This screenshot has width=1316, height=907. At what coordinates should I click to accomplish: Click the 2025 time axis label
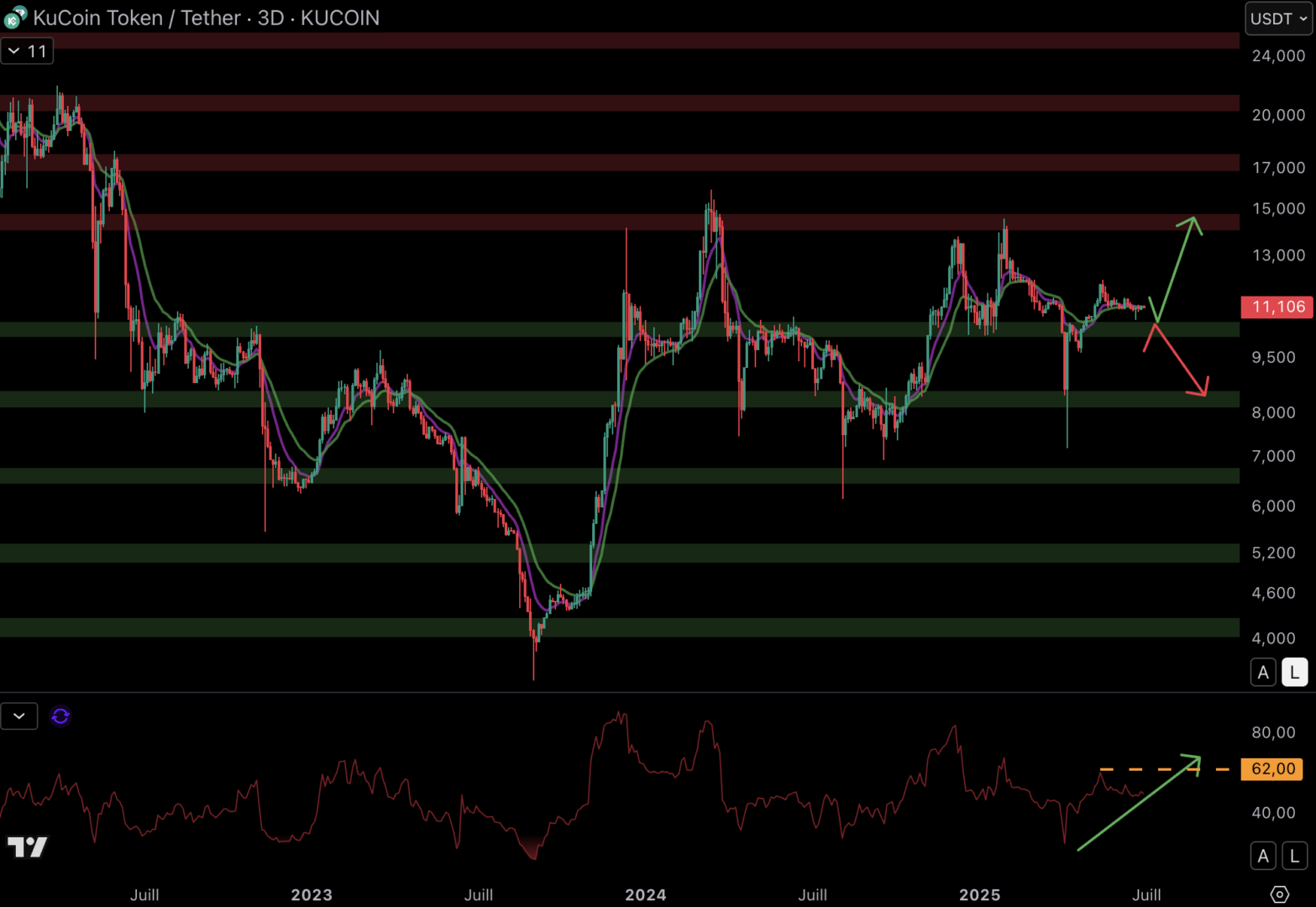tap(980, 894)
